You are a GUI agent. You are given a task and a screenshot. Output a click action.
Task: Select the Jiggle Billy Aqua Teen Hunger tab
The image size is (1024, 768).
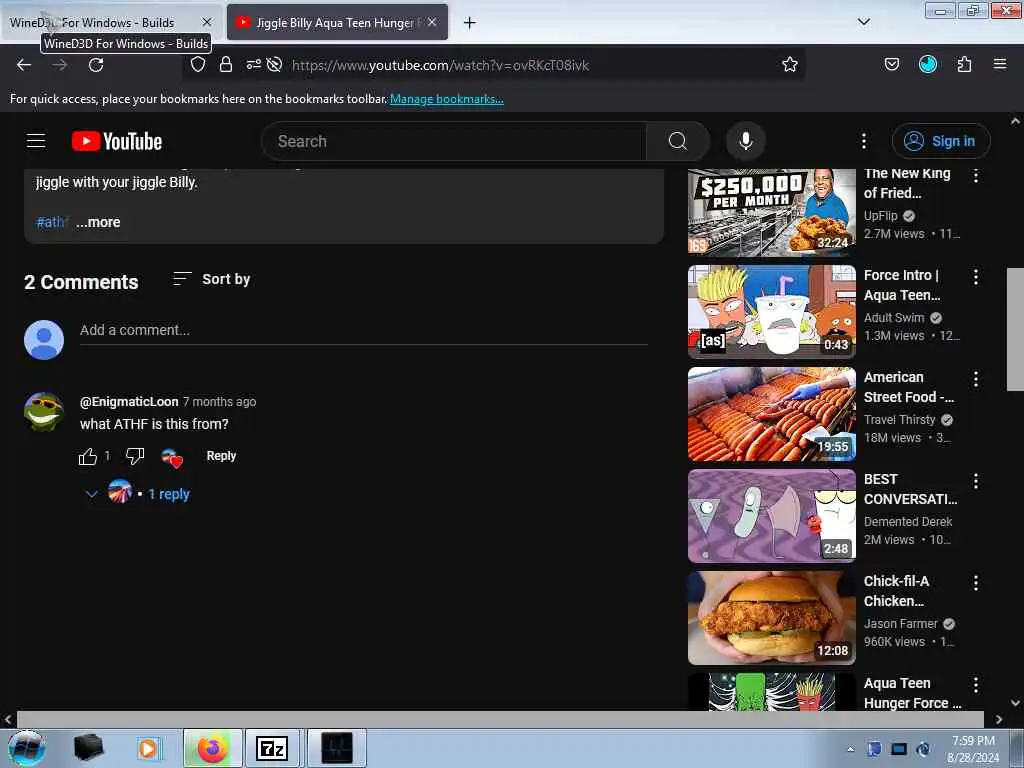click(337, 22)
